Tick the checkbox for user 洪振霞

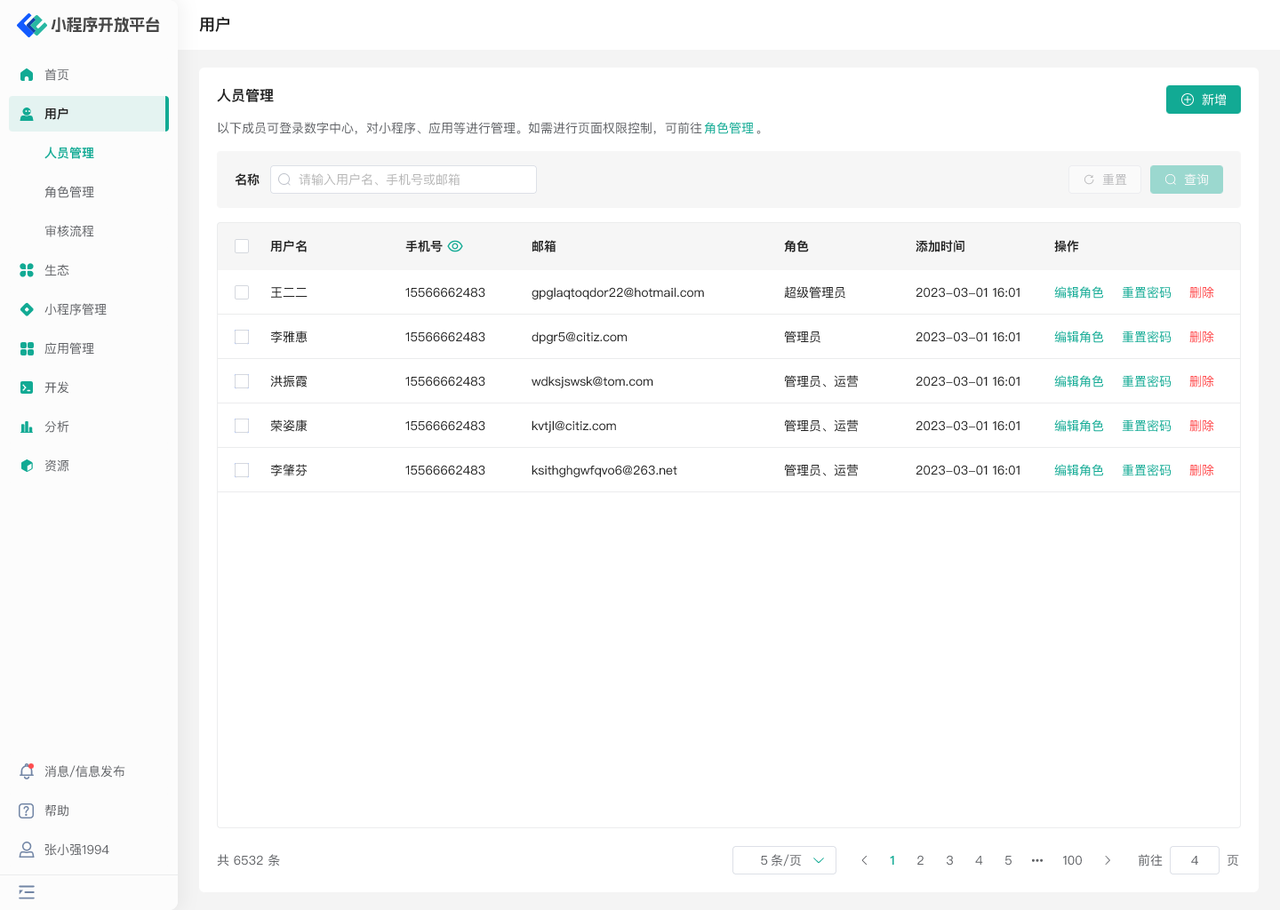pyautogui.click(x=242, y=381)
